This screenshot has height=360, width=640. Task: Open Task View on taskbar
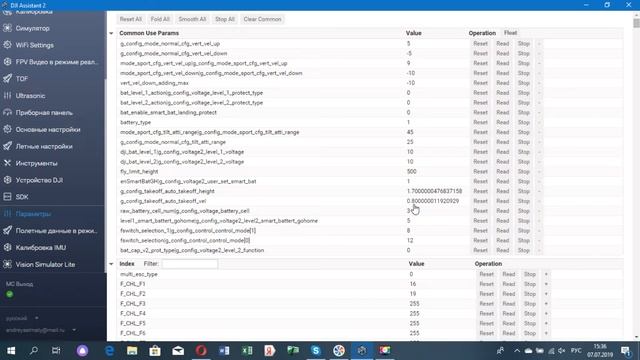[x=56, y=351]
